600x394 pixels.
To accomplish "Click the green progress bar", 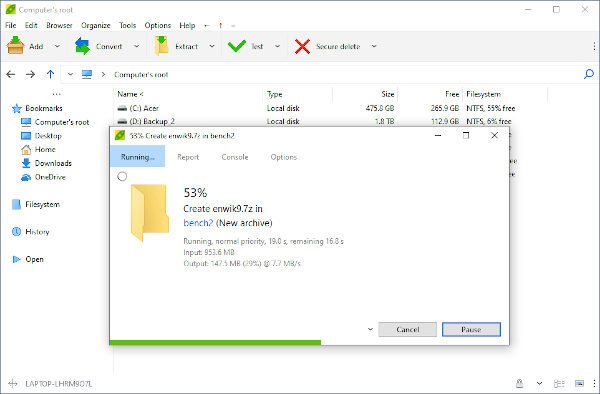I will click(215, 342).
